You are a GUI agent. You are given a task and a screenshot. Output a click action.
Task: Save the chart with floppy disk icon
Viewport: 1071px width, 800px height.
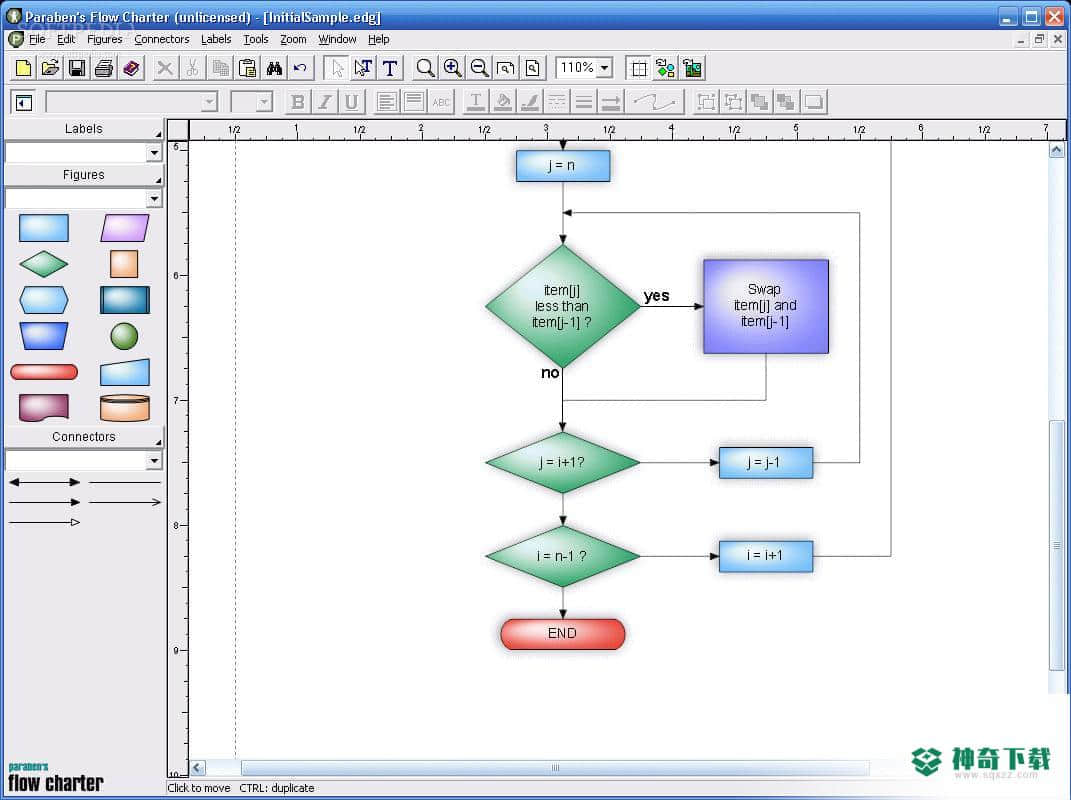tap(76, 68)
